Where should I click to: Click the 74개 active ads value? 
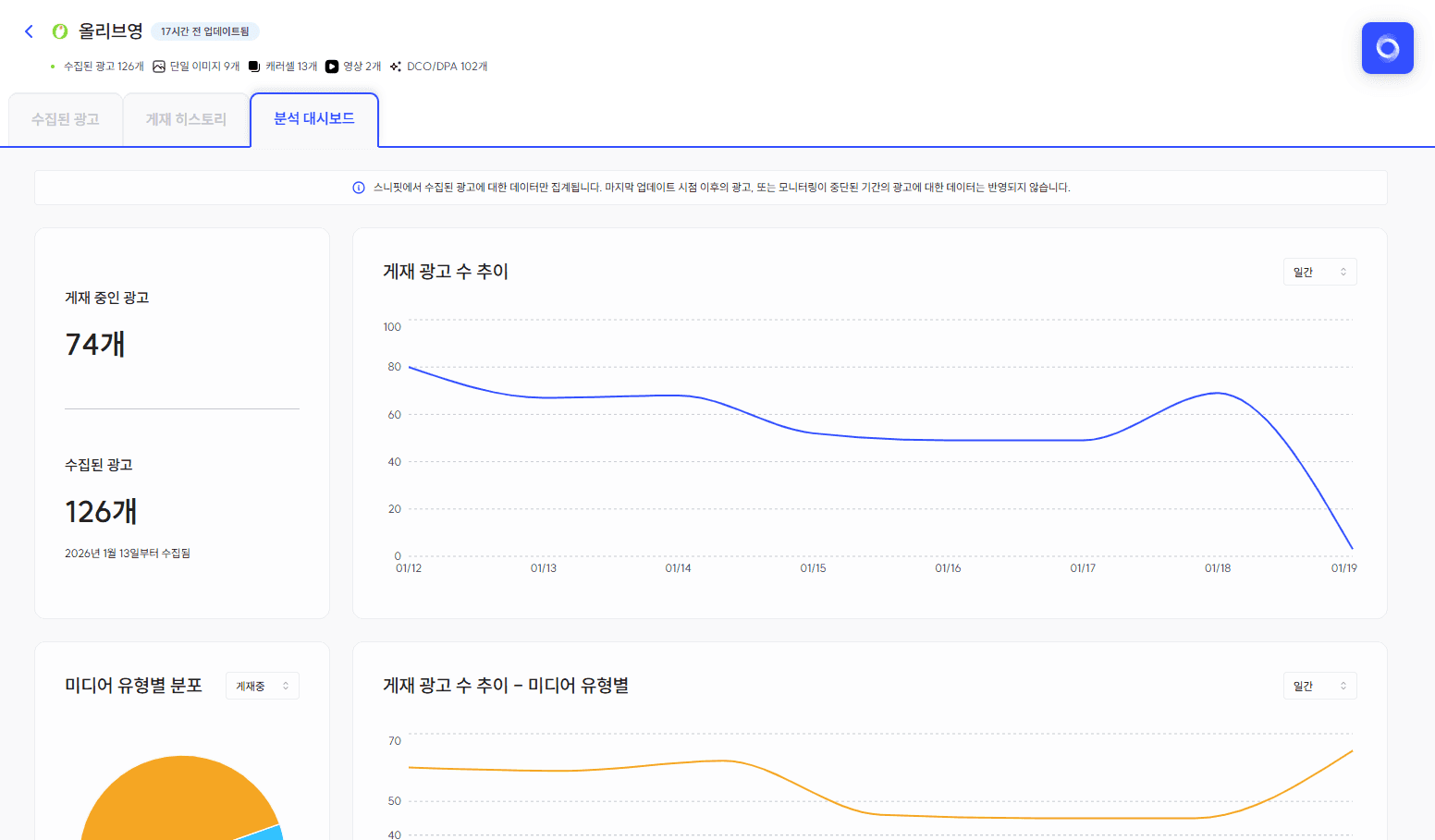click(95, 345)
